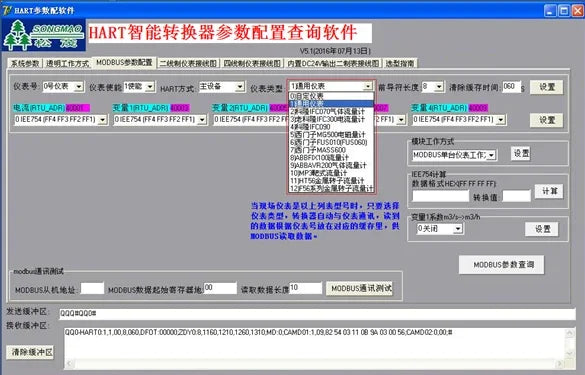Focus the MODBUS数据起始寄存器地址 field
The width and height of the screenshot is (585, 375).
point(220,288)
